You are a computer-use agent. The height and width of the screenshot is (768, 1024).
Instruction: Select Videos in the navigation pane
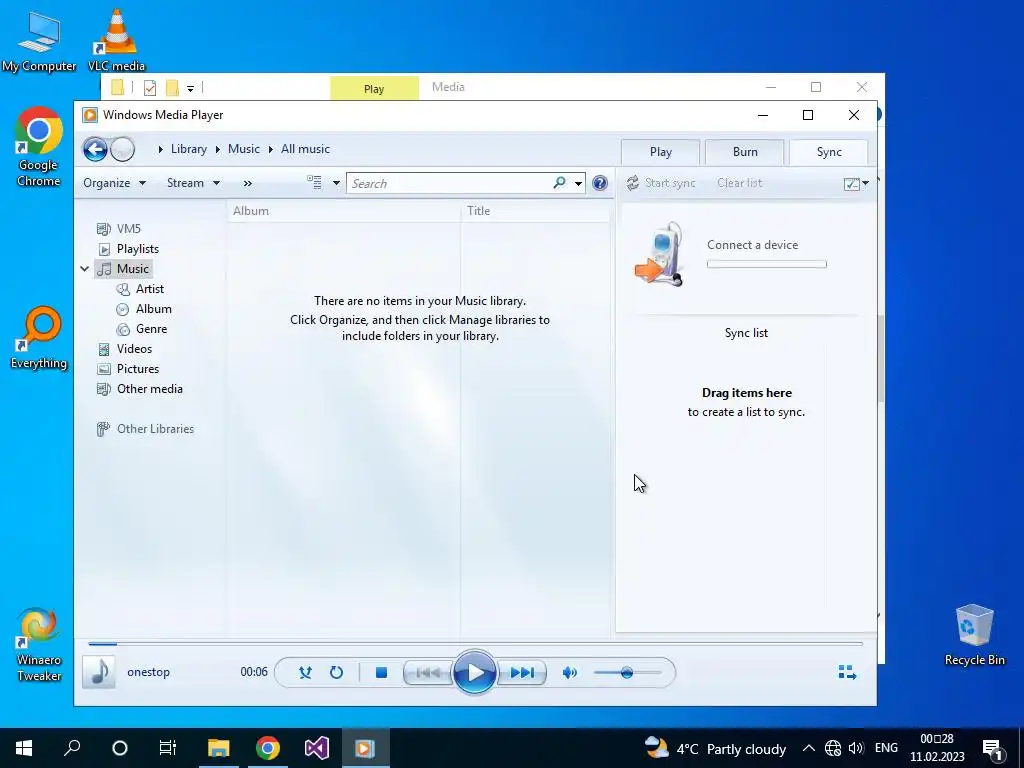(x=125, y=349)
